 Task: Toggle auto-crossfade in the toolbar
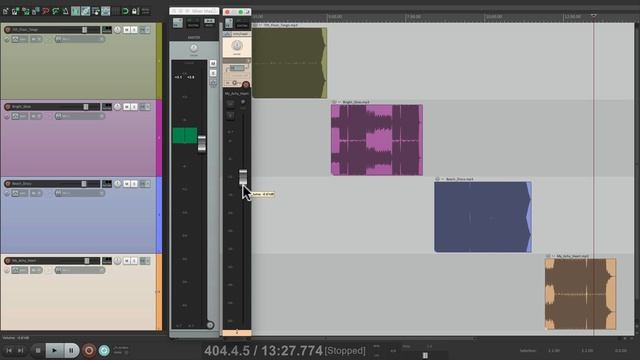(76, 11)
